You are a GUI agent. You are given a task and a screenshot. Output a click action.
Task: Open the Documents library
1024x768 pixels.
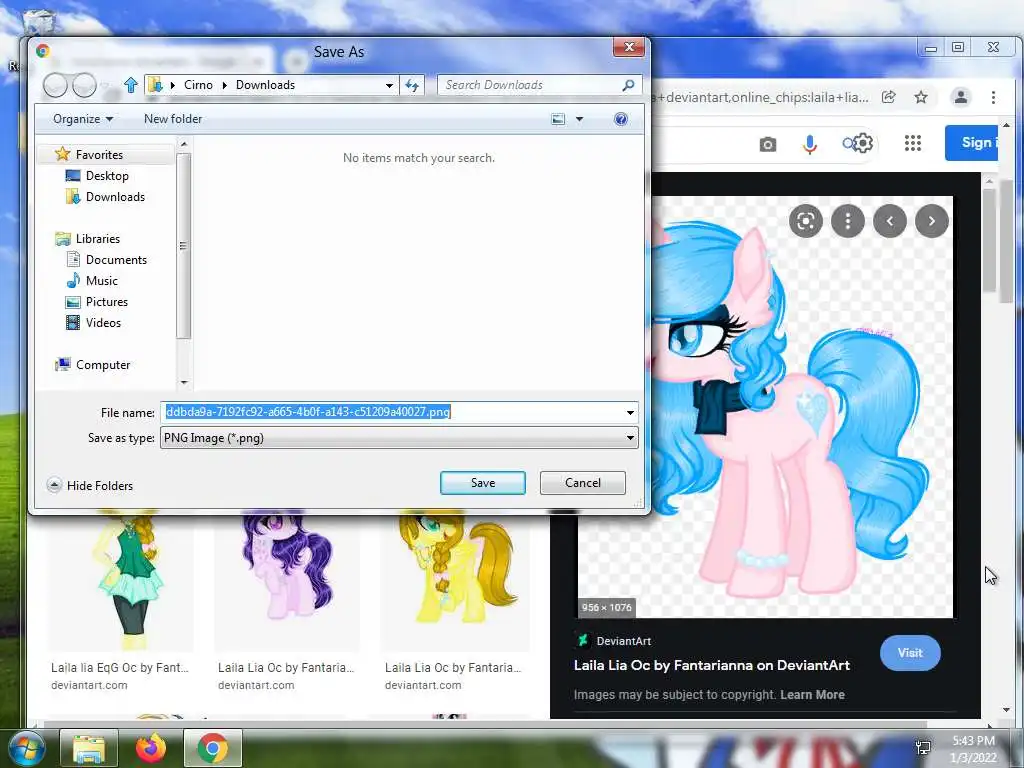[116, 259]
